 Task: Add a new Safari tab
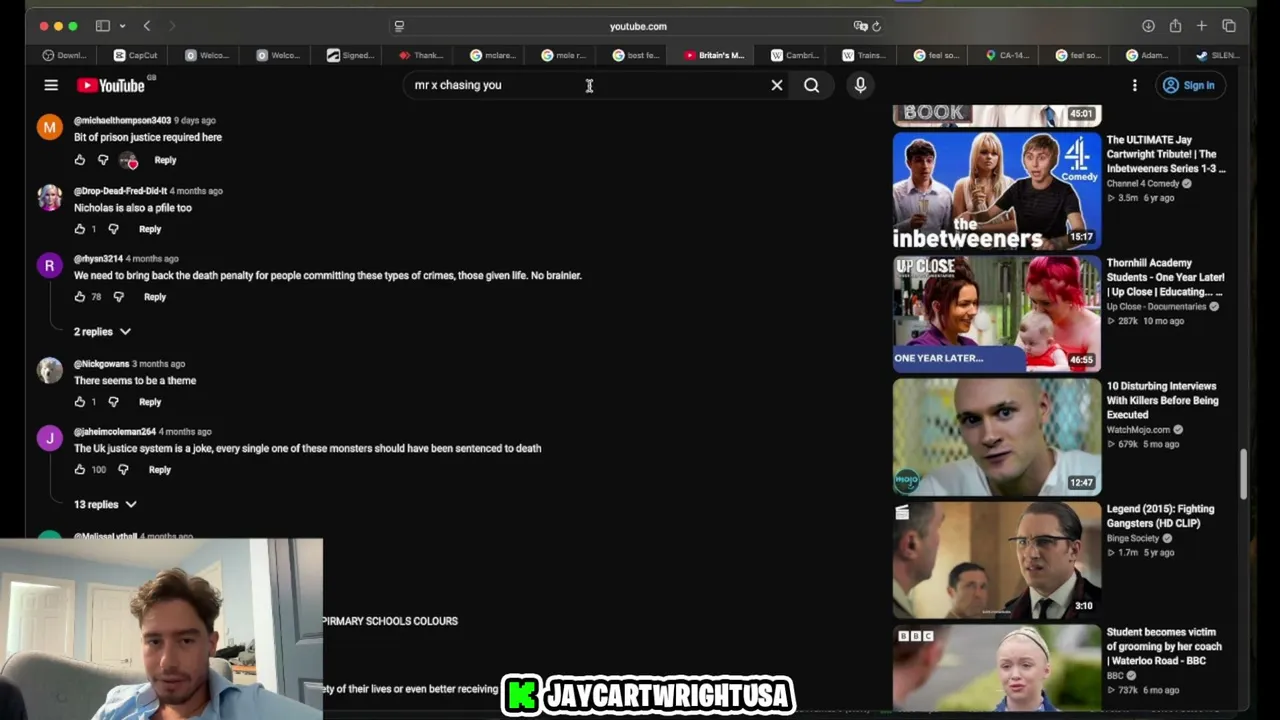[x=1202, y=26]
